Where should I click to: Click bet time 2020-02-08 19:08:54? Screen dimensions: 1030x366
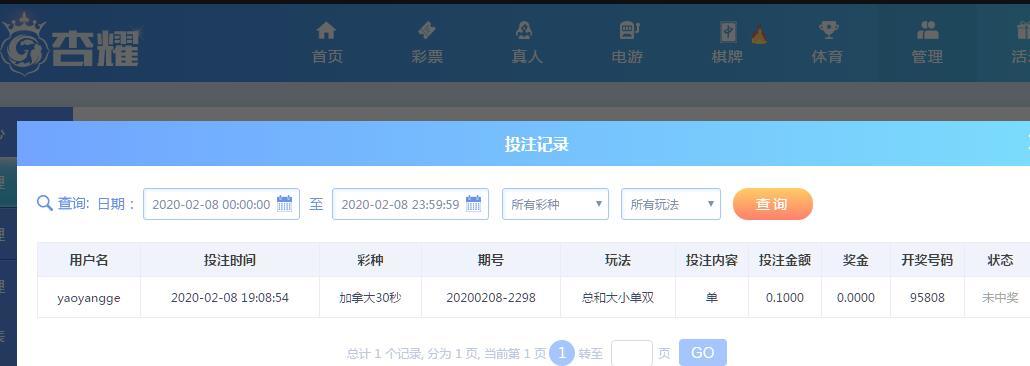click(229, 298)
